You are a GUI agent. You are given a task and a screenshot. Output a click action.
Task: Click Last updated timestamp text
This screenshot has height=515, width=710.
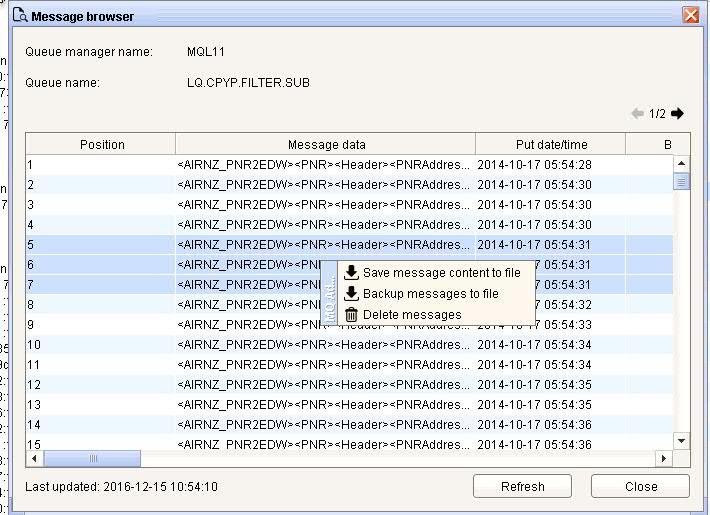click(x=121, y=486)
